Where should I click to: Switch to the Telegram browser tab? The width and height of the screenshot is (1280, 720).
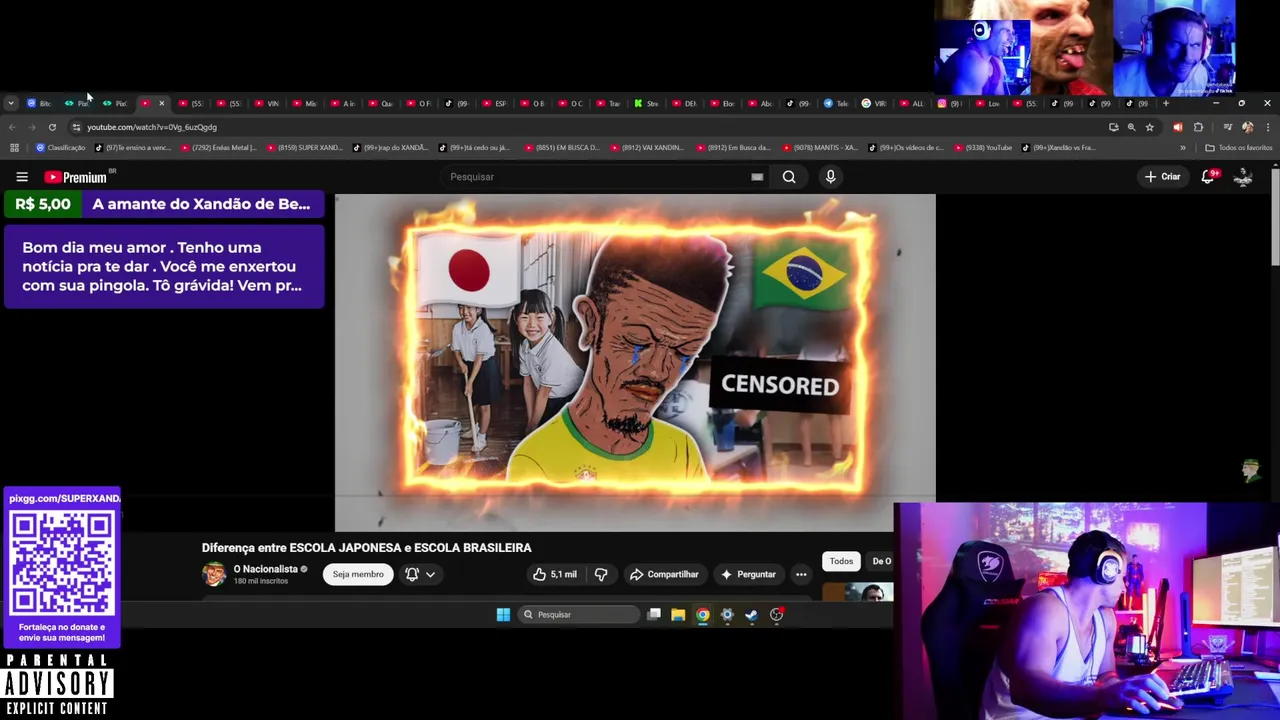click(835, 103)
